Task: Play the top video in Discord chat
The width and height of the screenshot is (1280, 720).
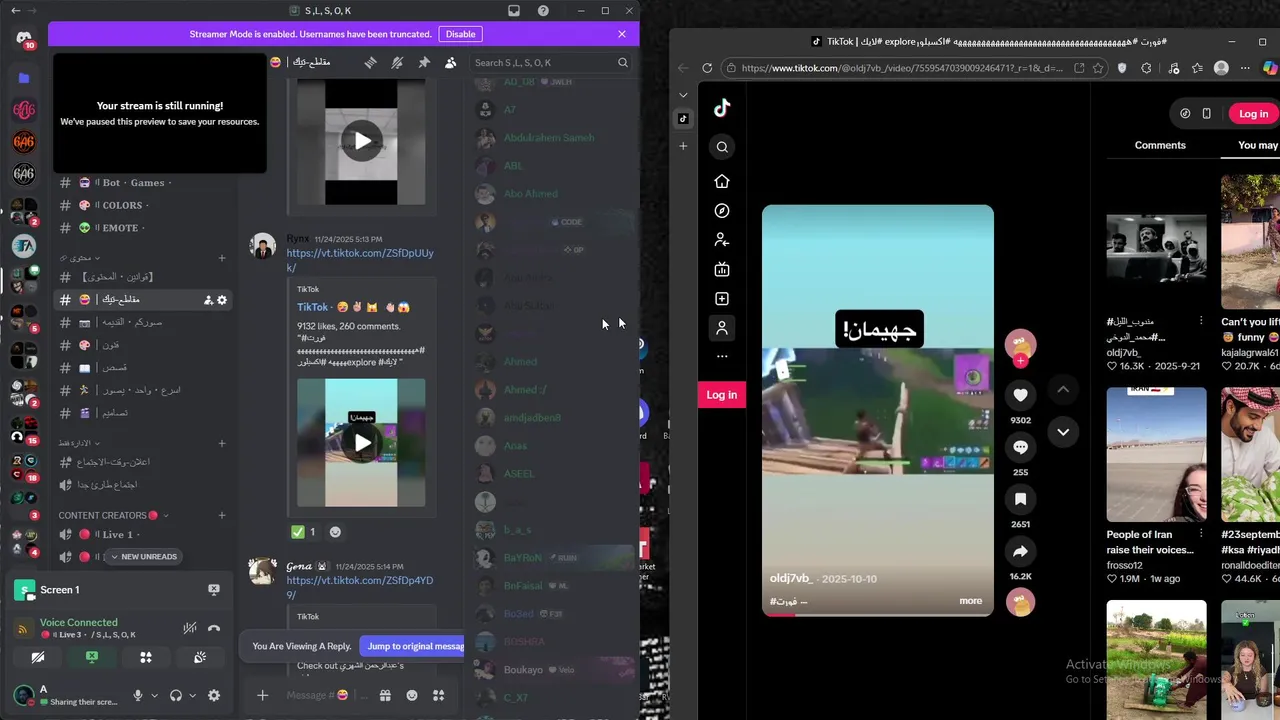Action: (361, 140)
